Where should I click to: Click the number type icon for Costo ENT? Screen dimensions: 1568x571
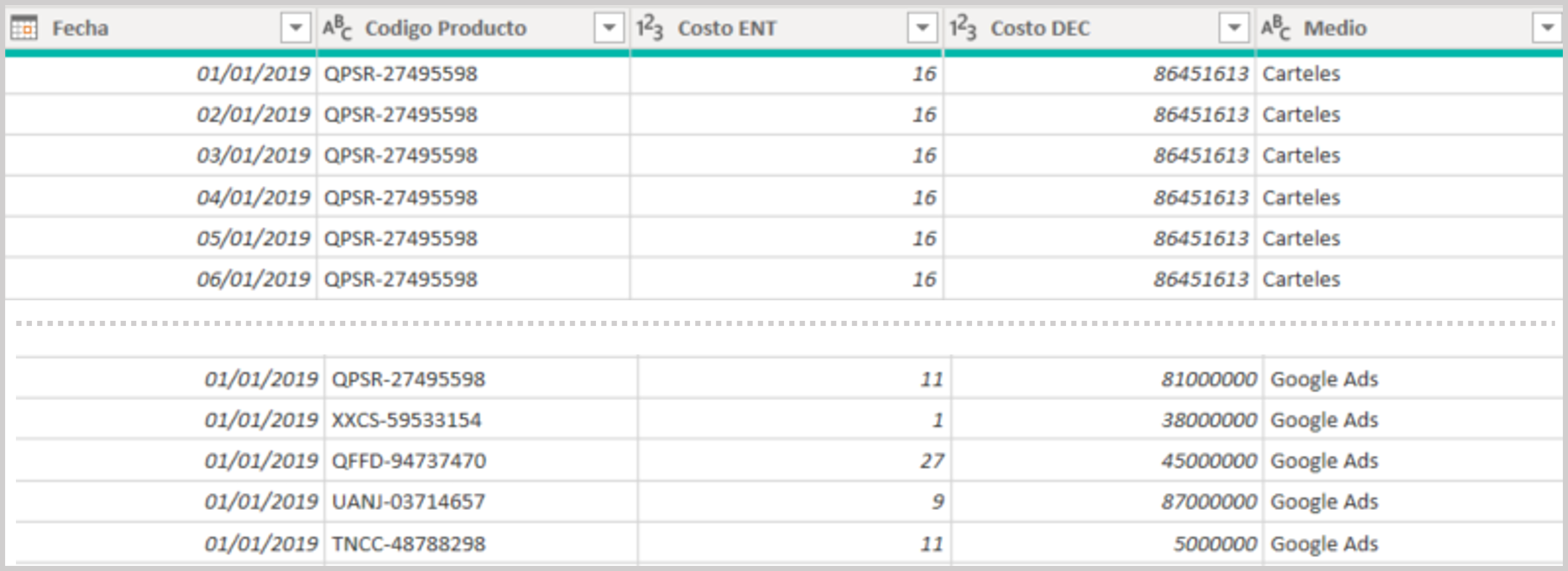tap(649, 28)
